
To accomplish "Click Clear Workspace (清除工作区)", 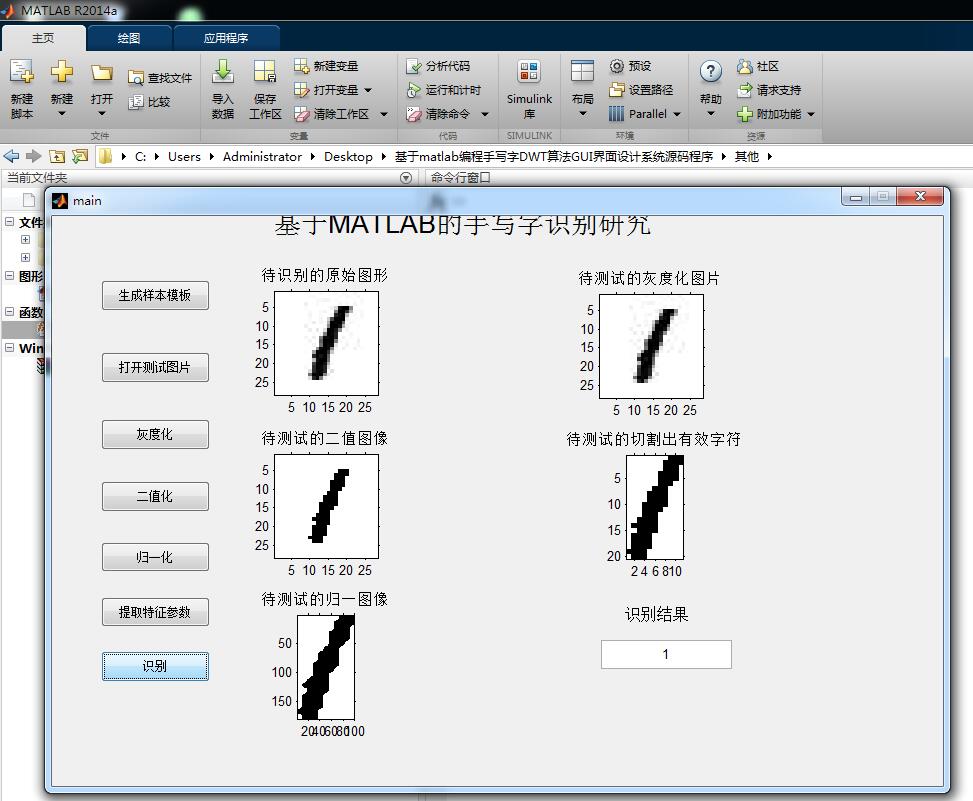I will [x=331, y=114].
